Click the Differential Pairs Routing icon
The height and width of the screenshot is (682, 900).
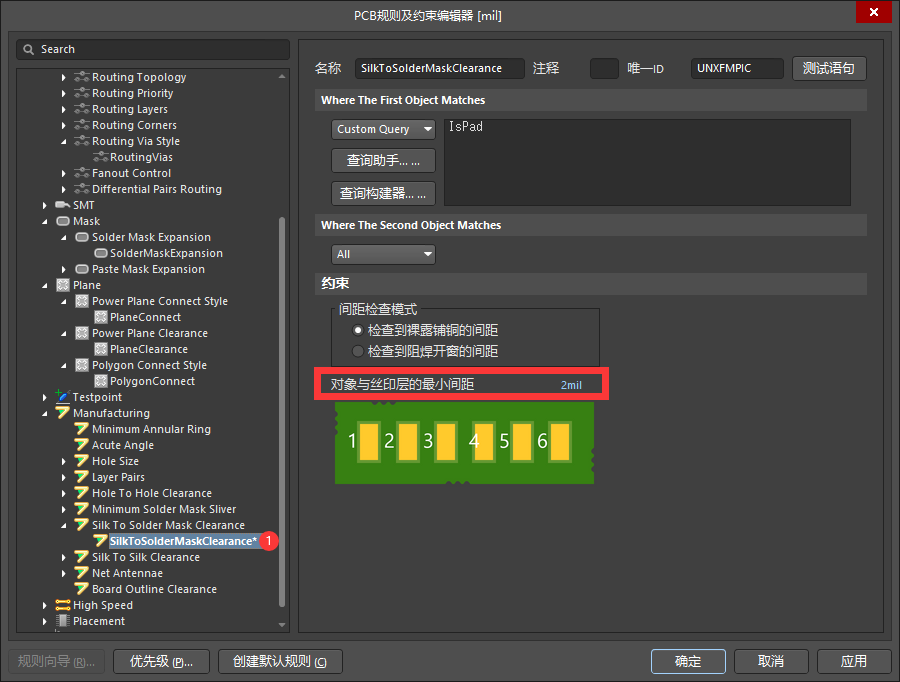click(x=82, y=189)
